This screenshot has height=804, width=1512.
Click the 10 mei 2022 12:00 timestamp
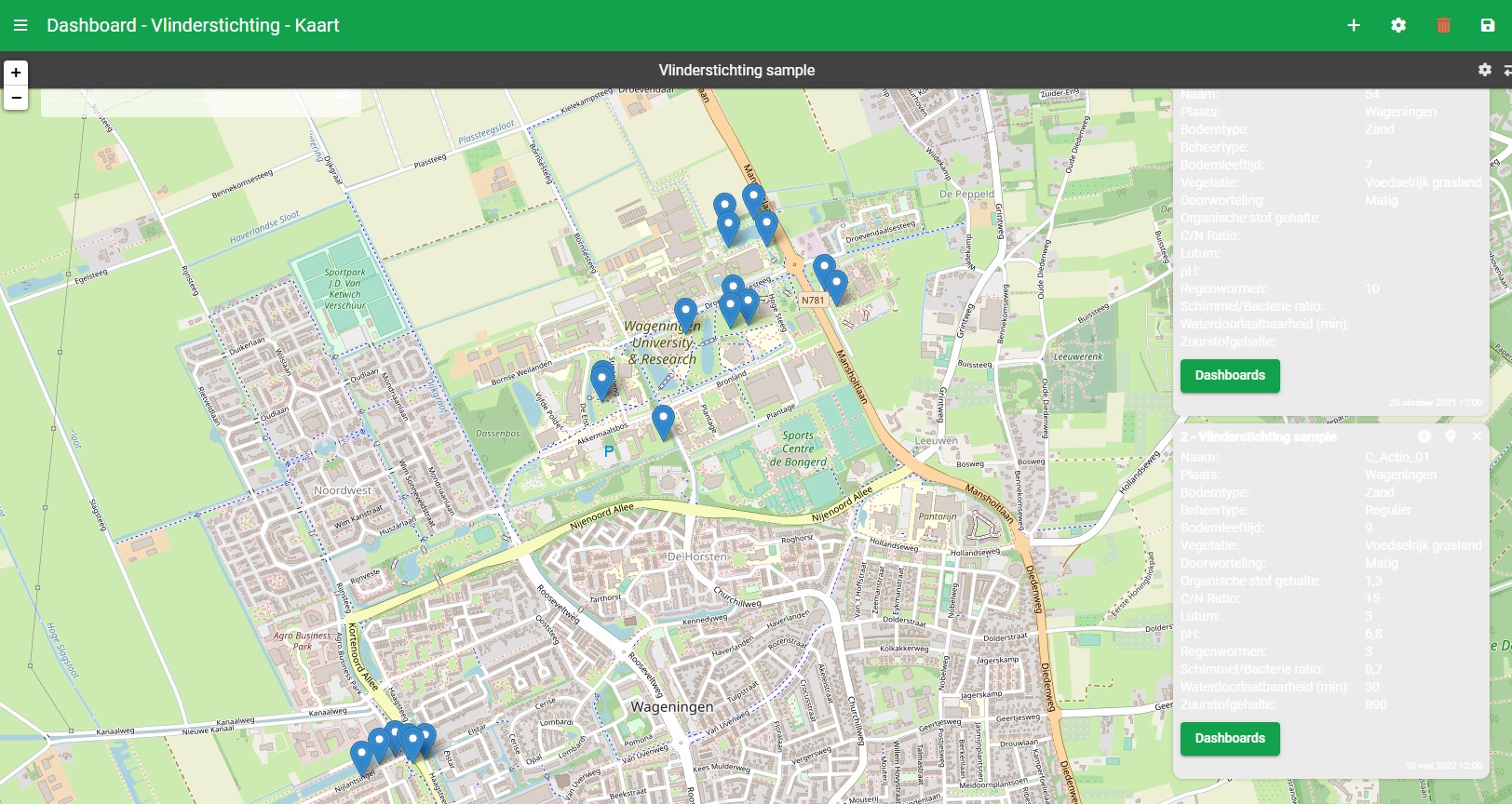[x=1443, y=766]
